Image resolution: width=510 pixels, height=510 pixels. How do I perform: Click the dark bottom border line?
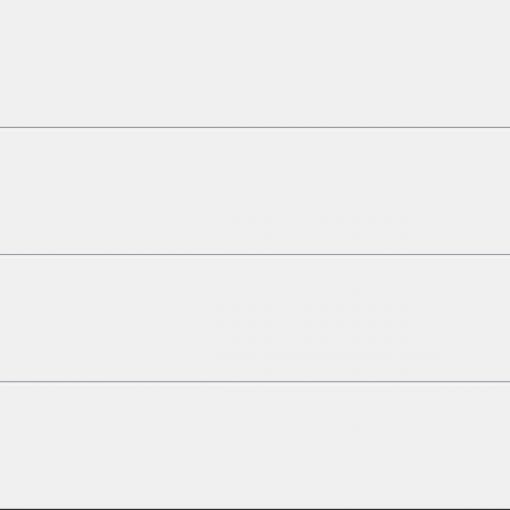click(255, 509)
